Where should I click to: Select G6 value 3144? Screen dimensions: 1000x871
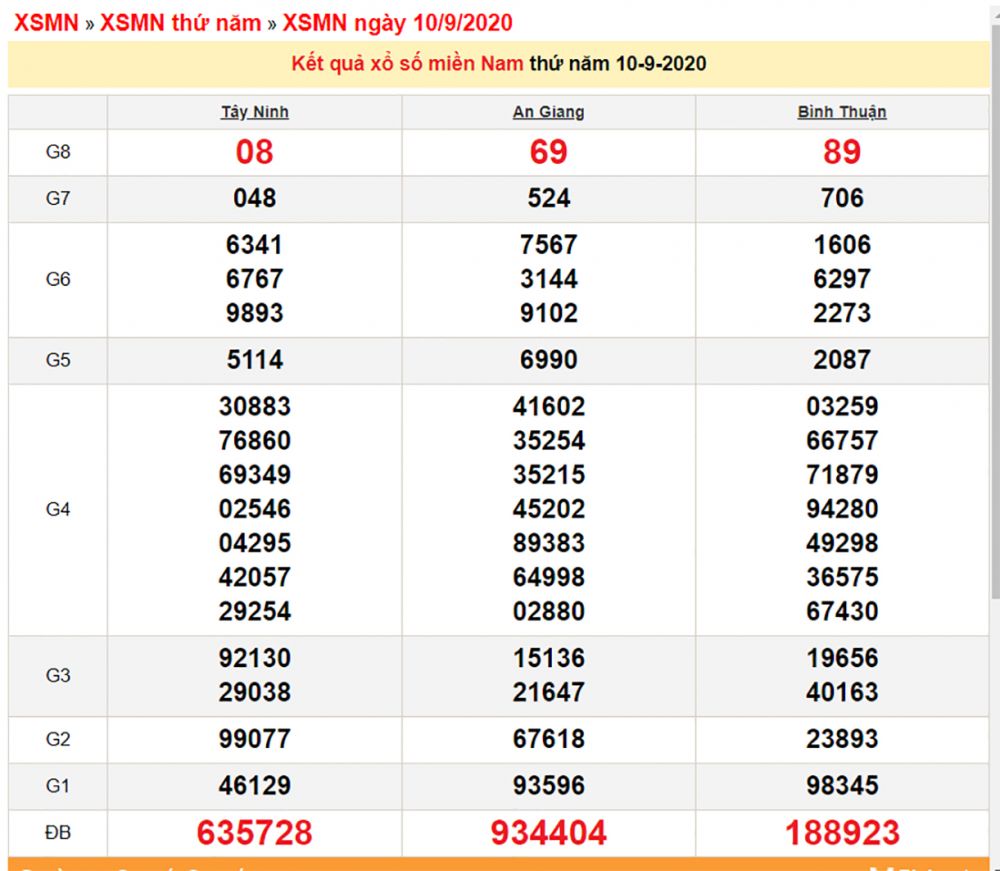(548, 279)
